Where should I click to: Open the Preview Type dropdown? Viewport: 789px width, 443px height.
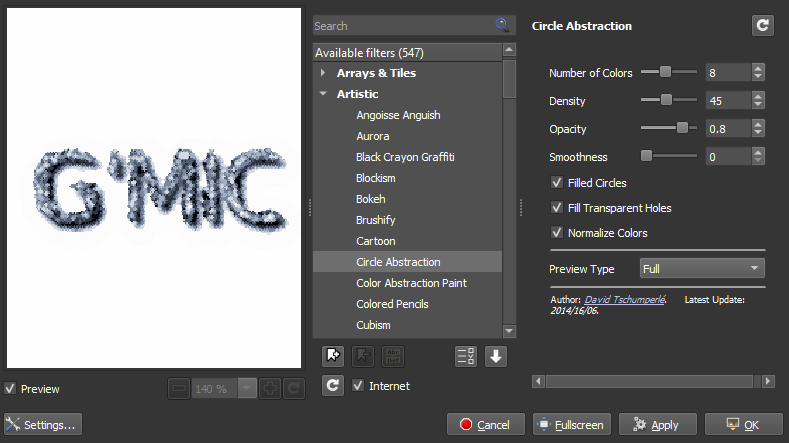pos(702,268)
